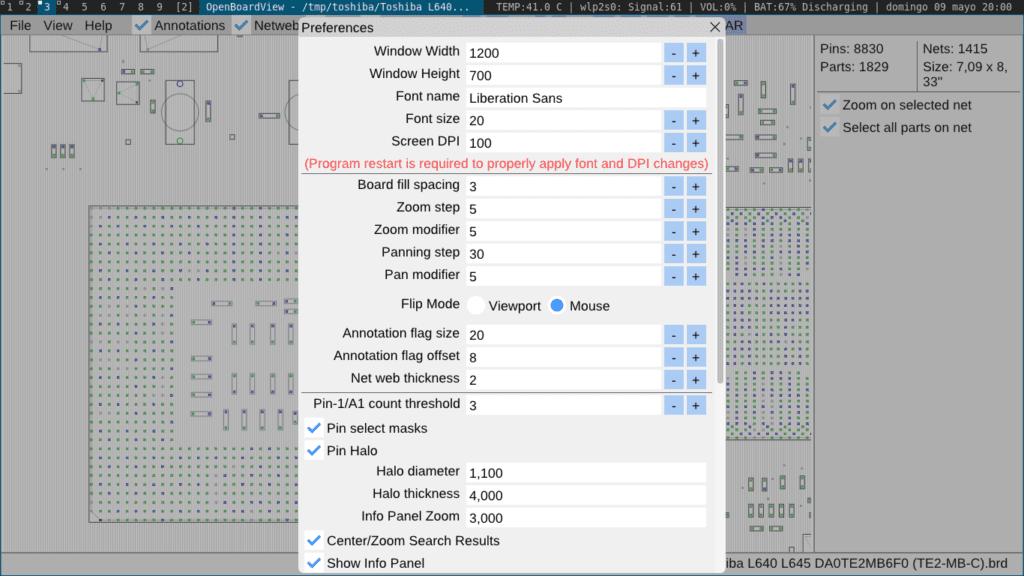Decrease Screen DPI value
The width and height of the screenshot is (1024, 576).
click(673, 143)
